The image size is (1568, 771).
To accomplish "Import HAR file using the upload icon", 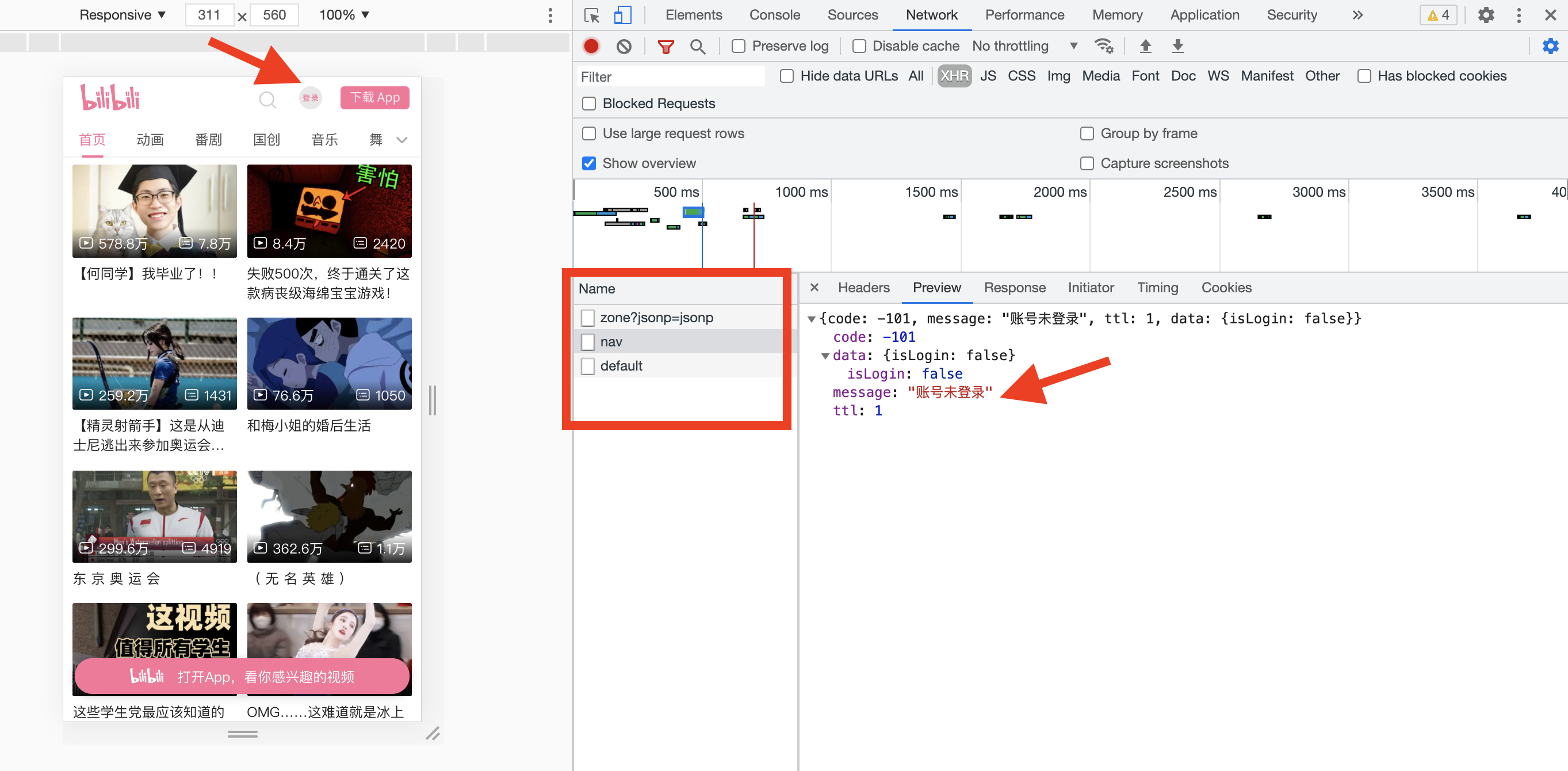I will click(1146, 45).
